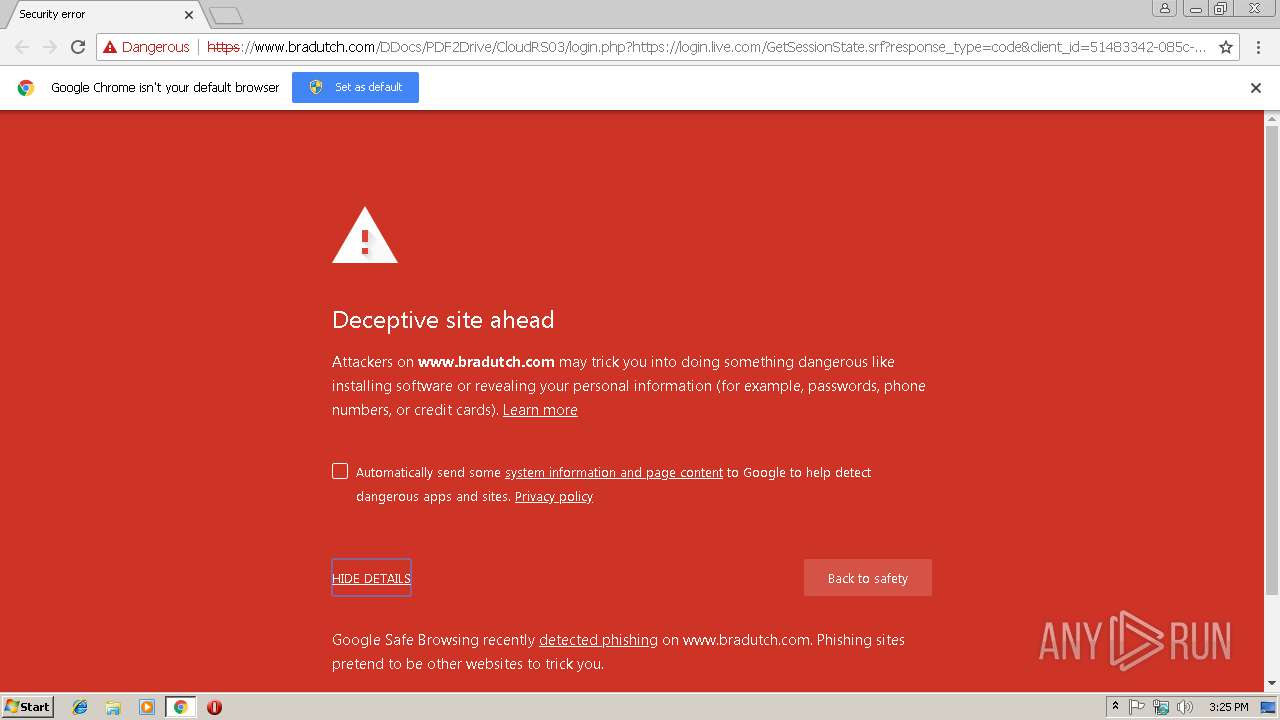Click the Back to safety button
This screenshot has height=720, width=1280.
point(868,578)
